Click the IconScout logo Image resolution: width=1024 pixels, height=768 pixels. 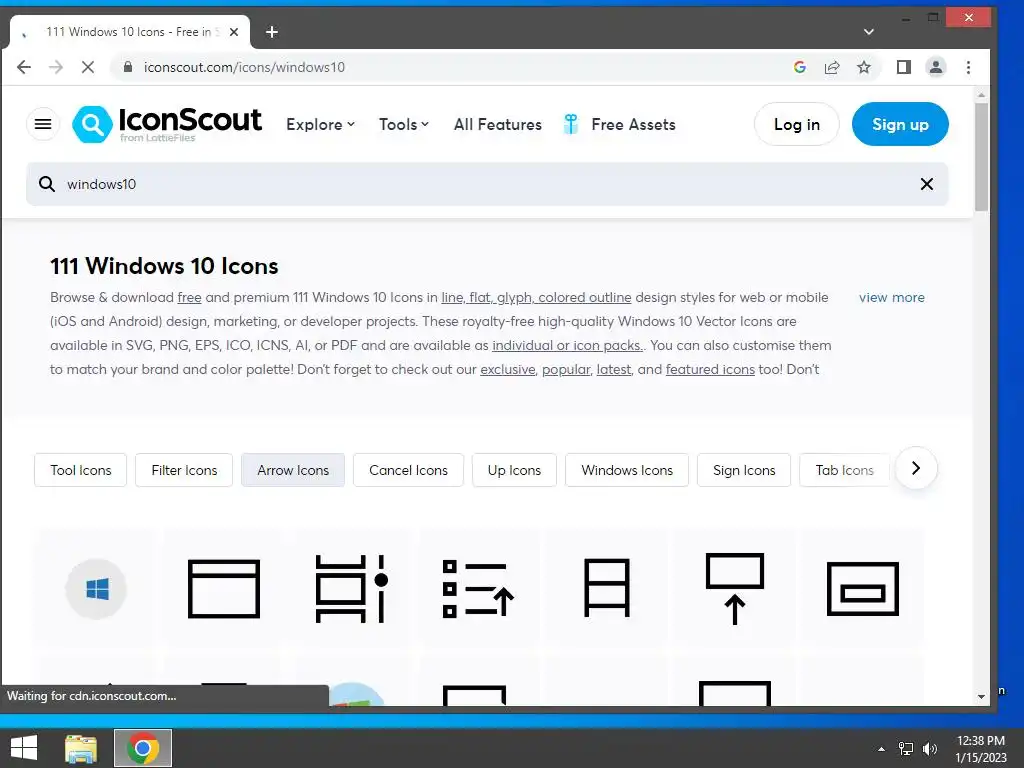pyautogui.click(x=167, y=124)
